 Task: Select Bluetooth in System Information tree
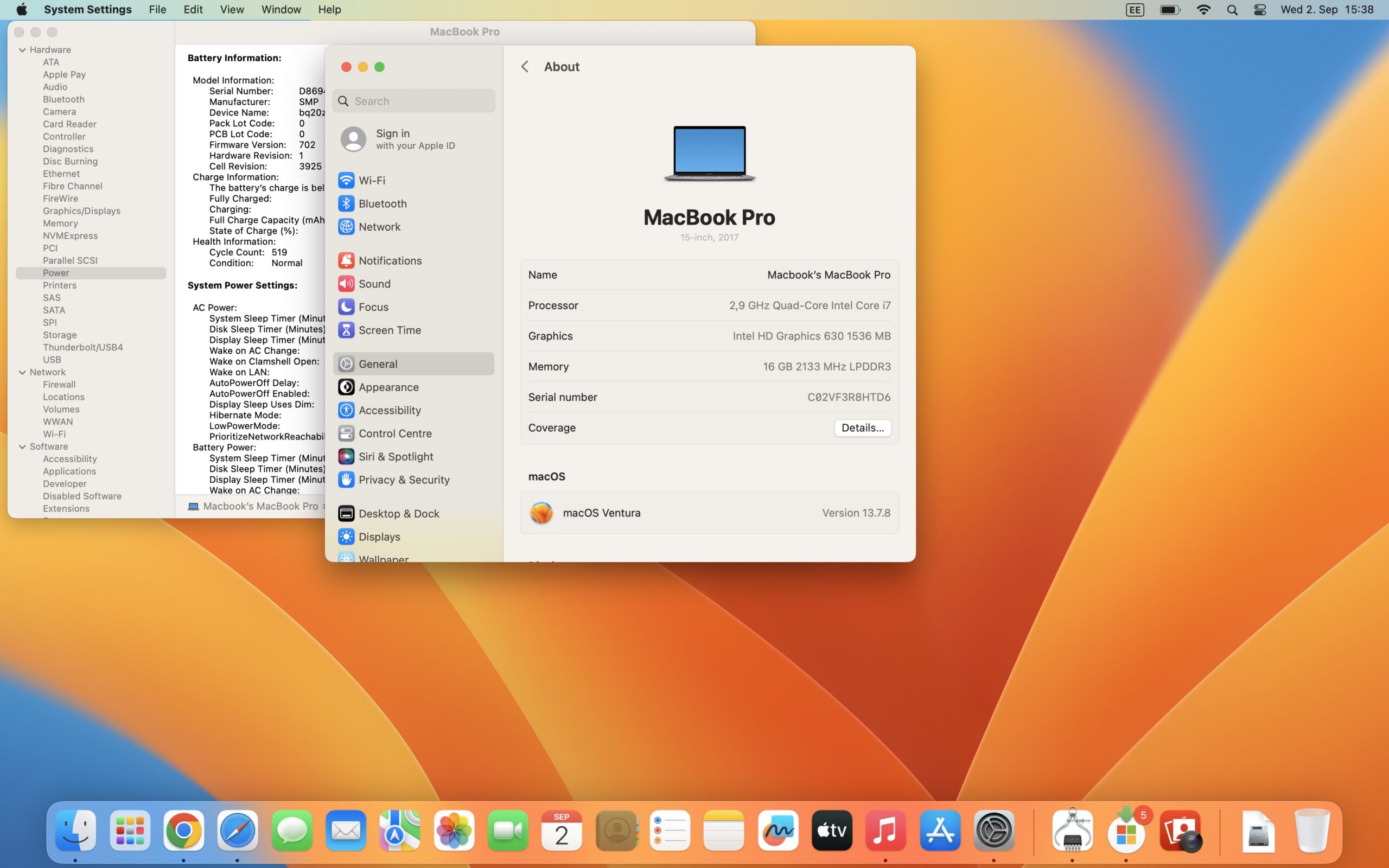63,99
